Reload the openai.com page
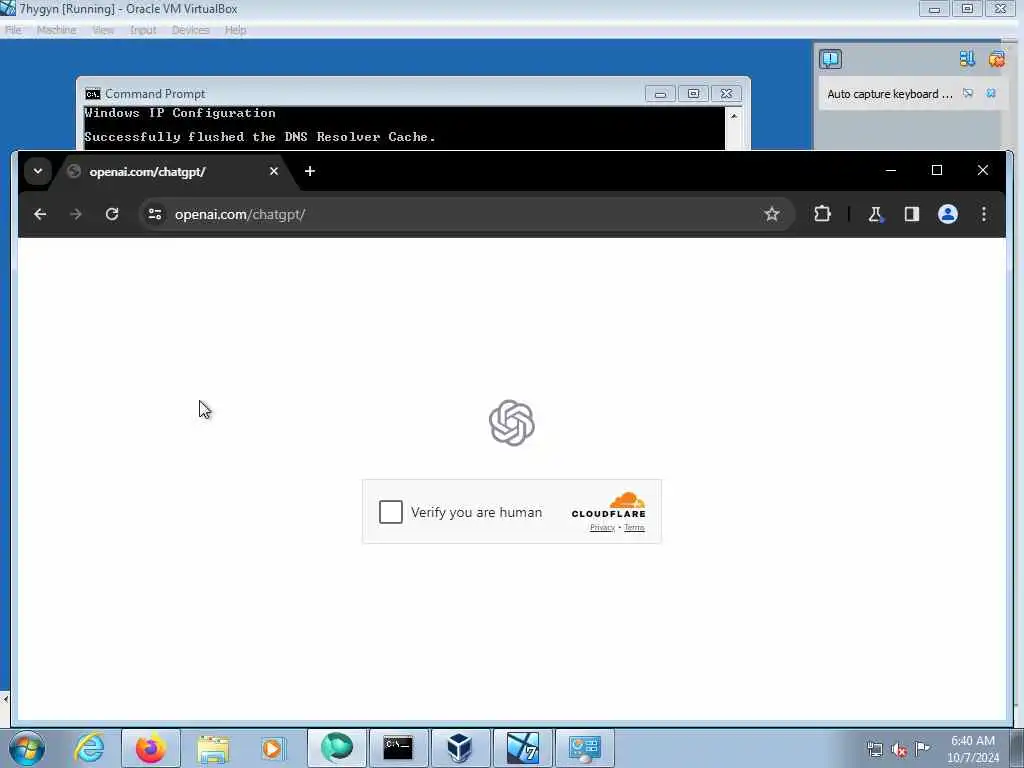The image size is (1024, 768). tap(112, 214)
